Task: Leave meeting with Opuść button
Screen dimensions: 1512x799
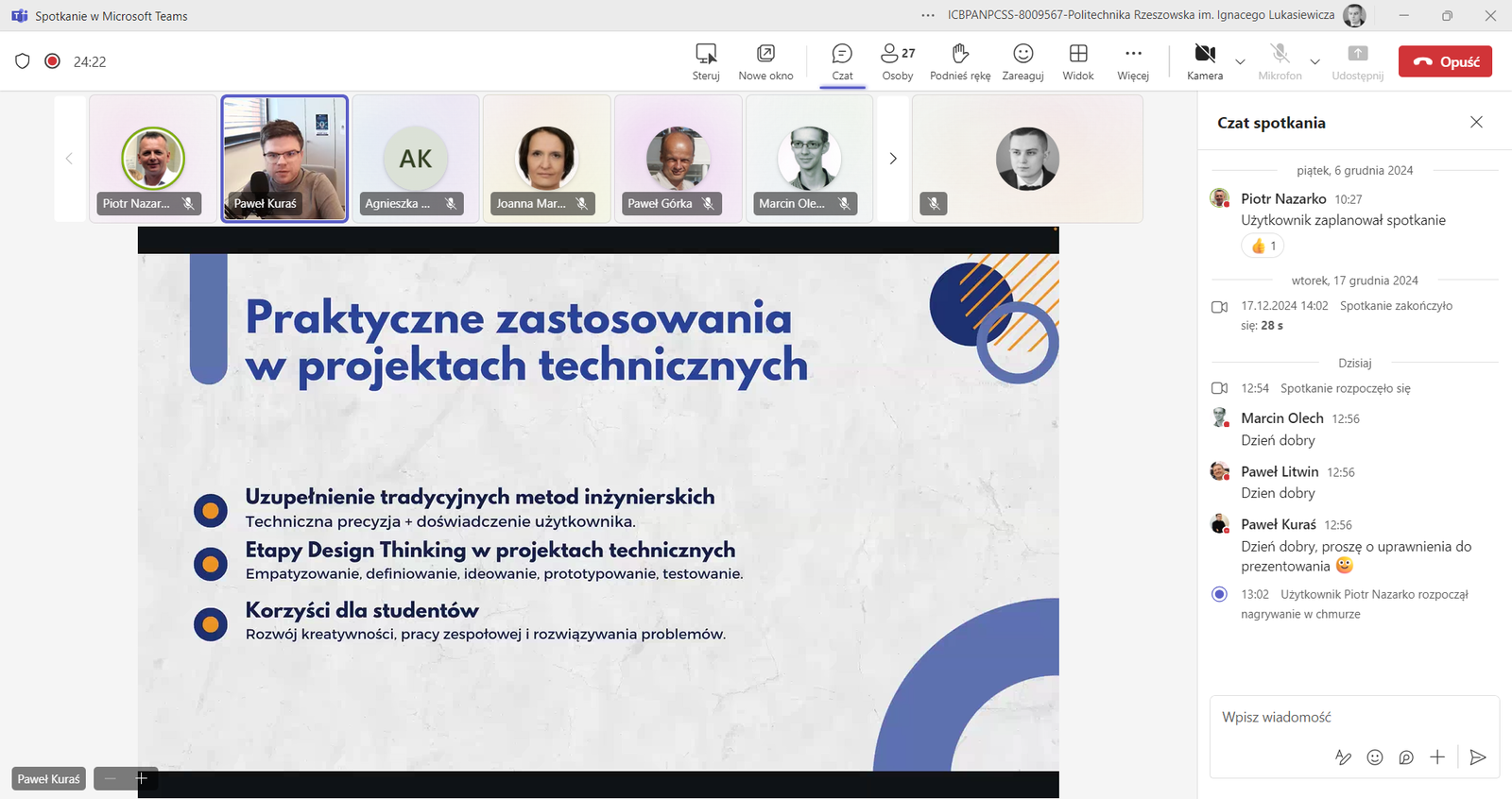Action: [1445, 61]
